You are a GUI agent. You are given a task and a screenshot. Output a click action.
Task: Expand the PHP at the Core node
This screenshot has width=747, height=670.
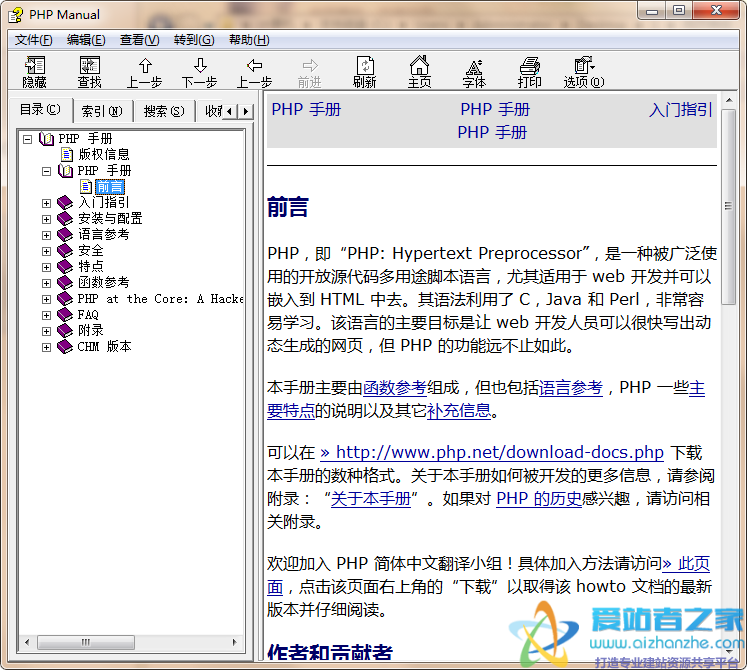pyautogui.click(x=46, y=299)
